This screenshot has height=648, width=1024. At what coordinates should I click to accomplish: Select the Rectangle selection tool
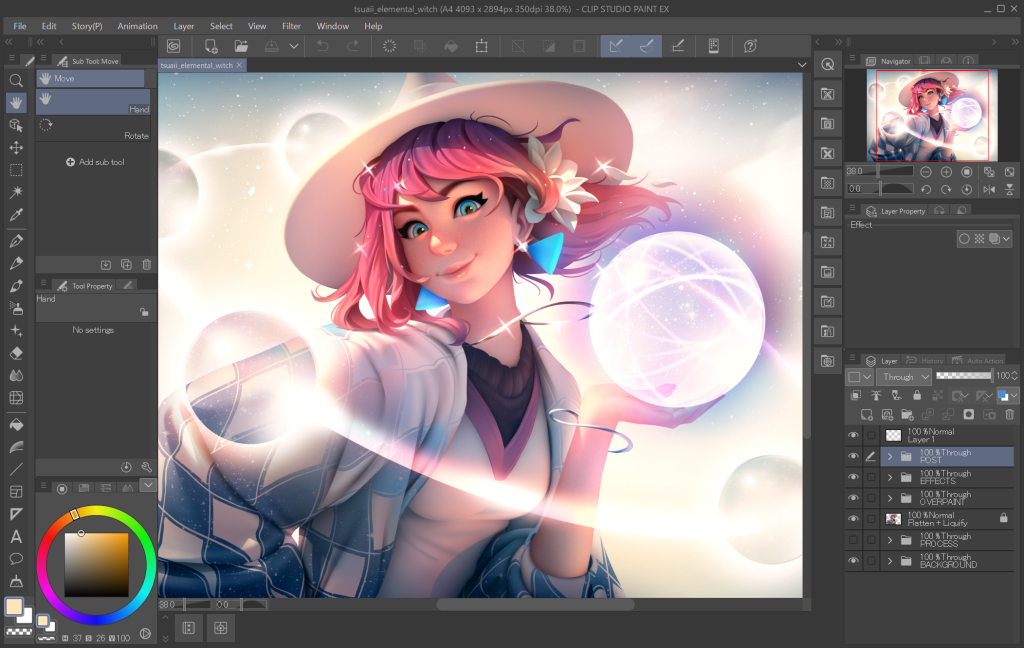pyautogui.click(x=16, y=170)
